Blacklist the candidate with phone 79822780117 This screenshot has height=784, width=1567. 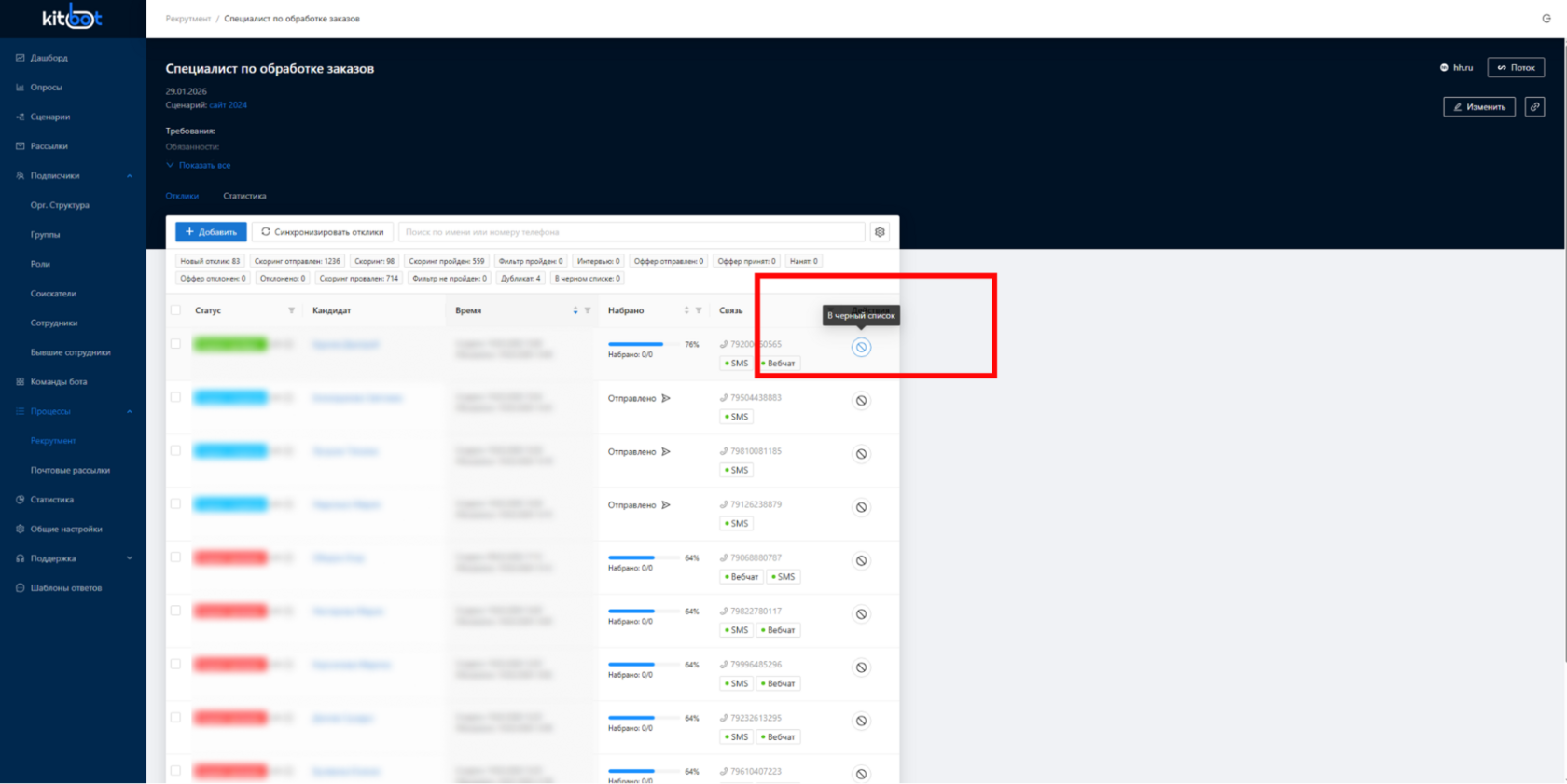tap(861, 614)
